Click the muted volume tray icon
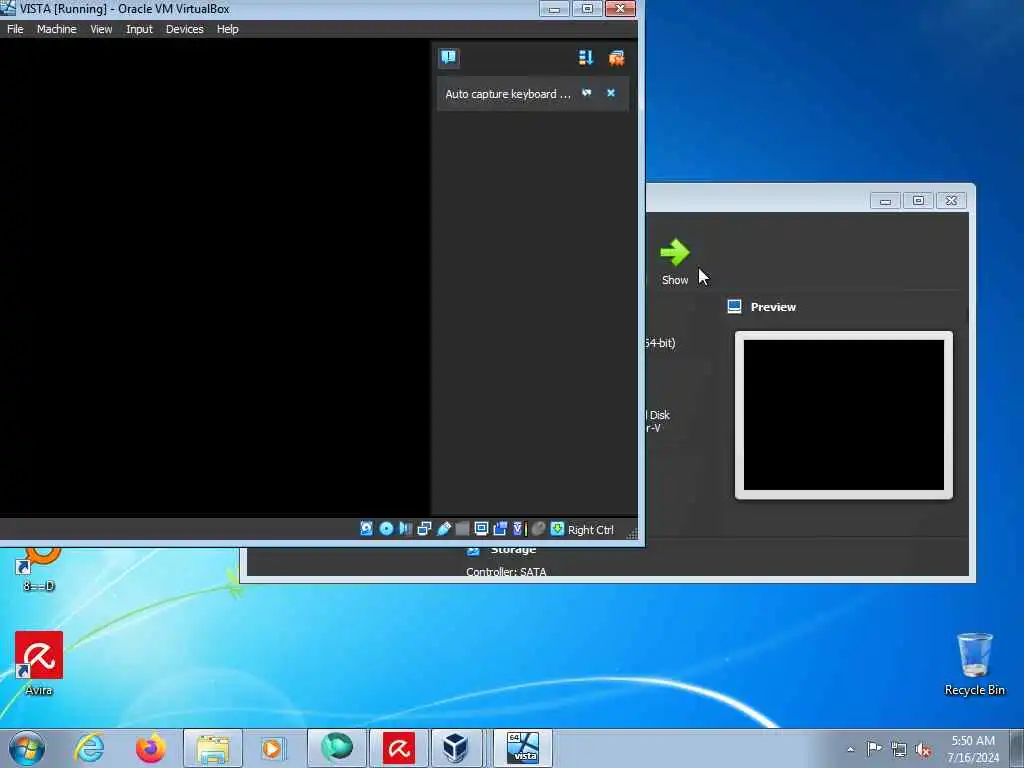This screenshot has width=1024, height=768. click(x=923, y=749)
